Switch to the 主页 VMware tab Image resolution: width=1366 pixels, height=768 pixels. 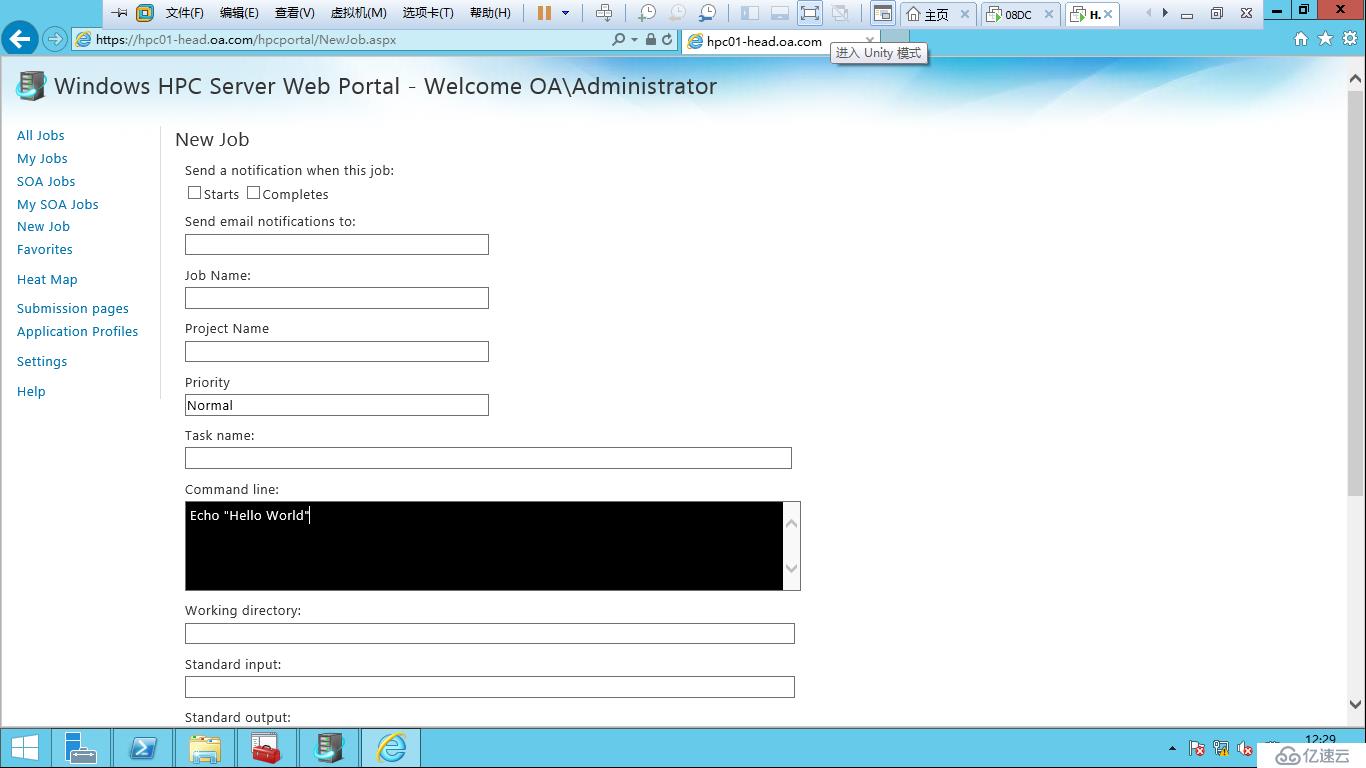pos(938,14)
